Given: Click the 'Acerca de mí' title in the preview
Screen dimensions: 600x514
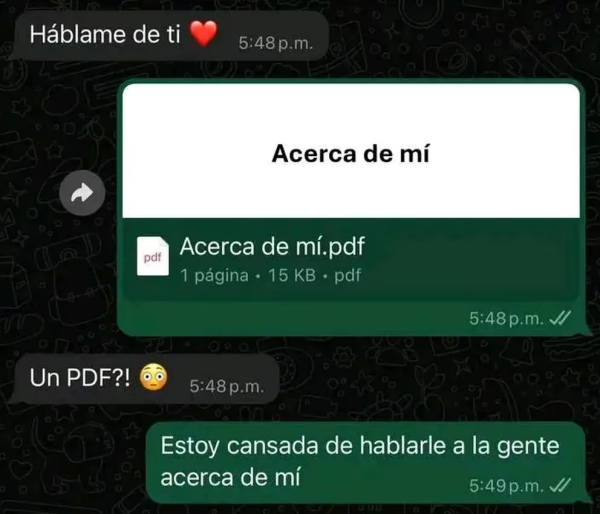Looking at the screenshot, I should (x=351, y=153).
